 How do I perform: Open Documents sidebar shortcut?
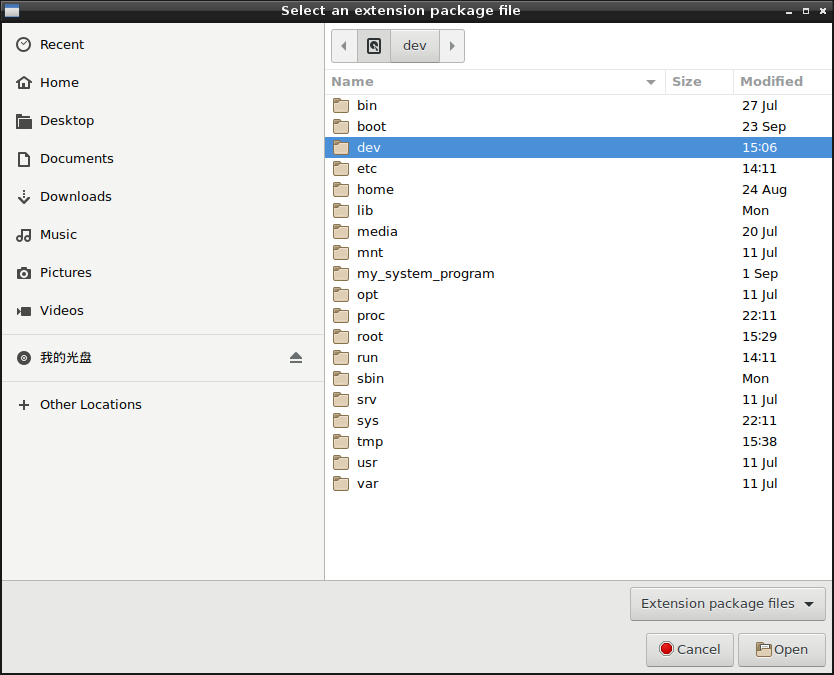click(163, 159)
